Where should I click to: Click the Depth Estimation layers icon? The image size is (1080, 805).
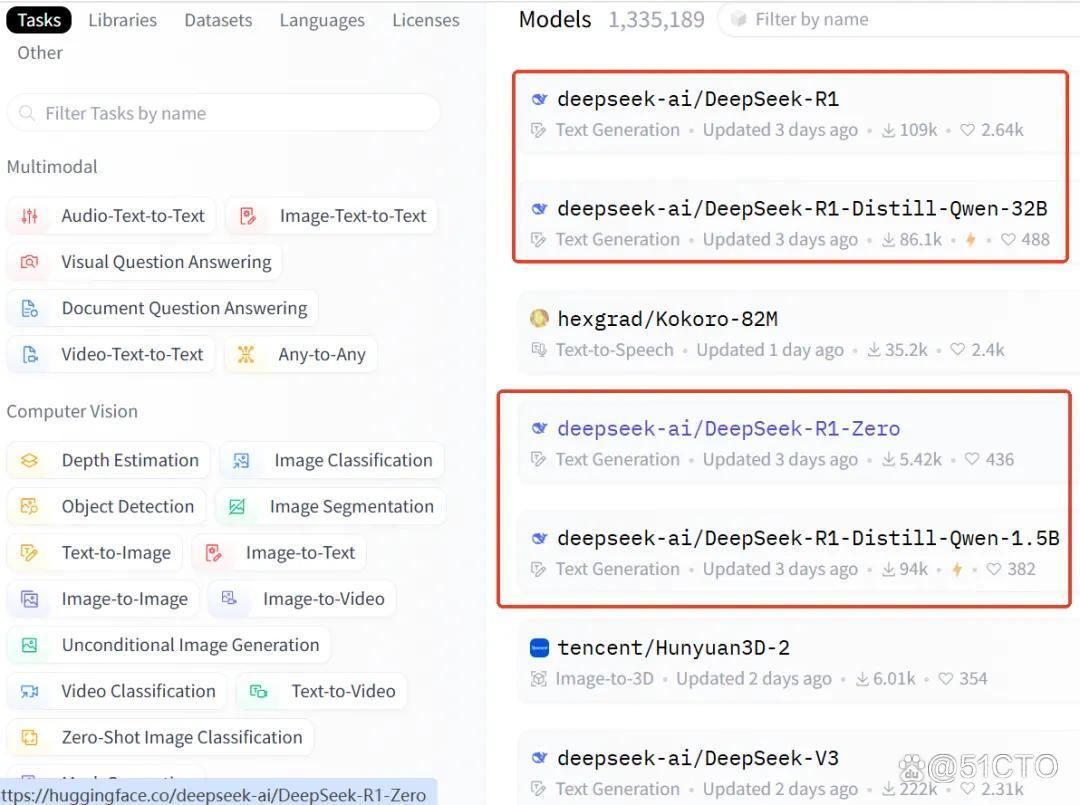[x=29, y=461]
